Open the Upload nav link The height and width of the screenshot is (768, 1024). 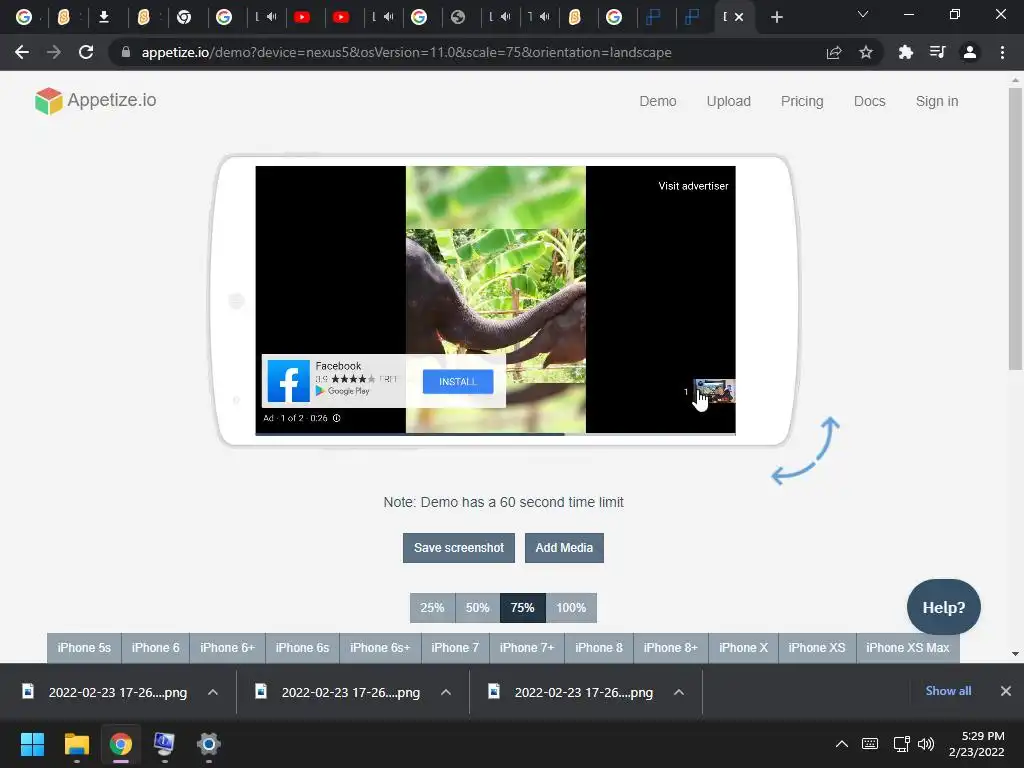729,101
